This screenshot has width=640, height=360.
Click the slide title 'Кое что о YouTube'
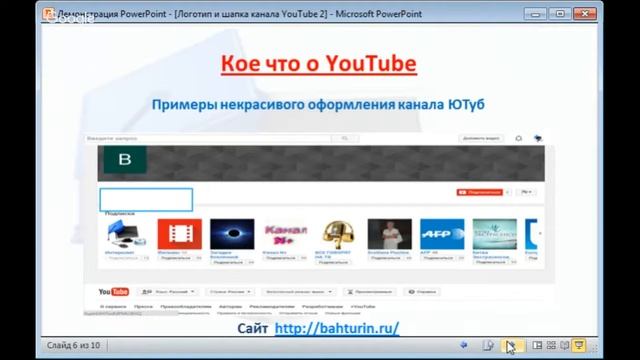(319, 64)
